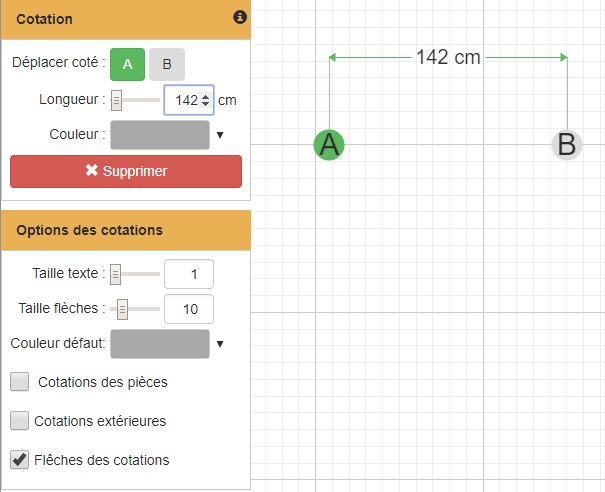605x492 pixels.
Task: Open the Couleur défaut dropdown arrow
Action: tap(220, 344)
